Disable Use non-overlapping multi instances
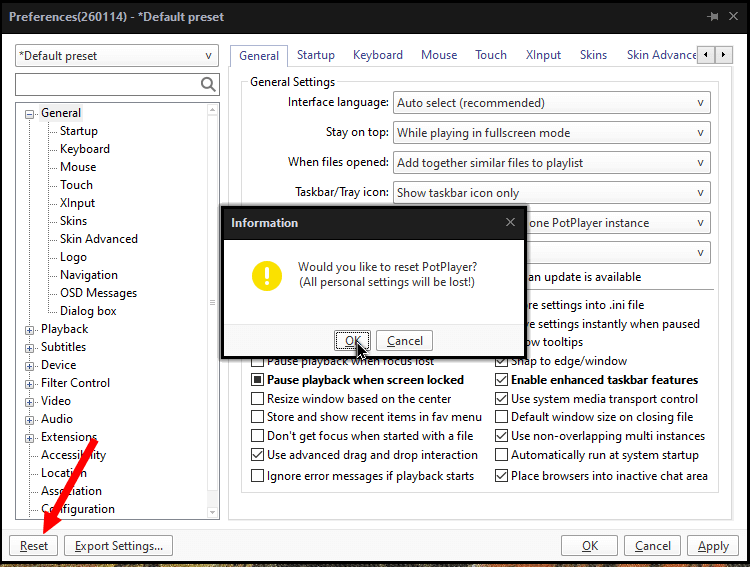This screenshot has width=750, height=567. coord(502,436)
